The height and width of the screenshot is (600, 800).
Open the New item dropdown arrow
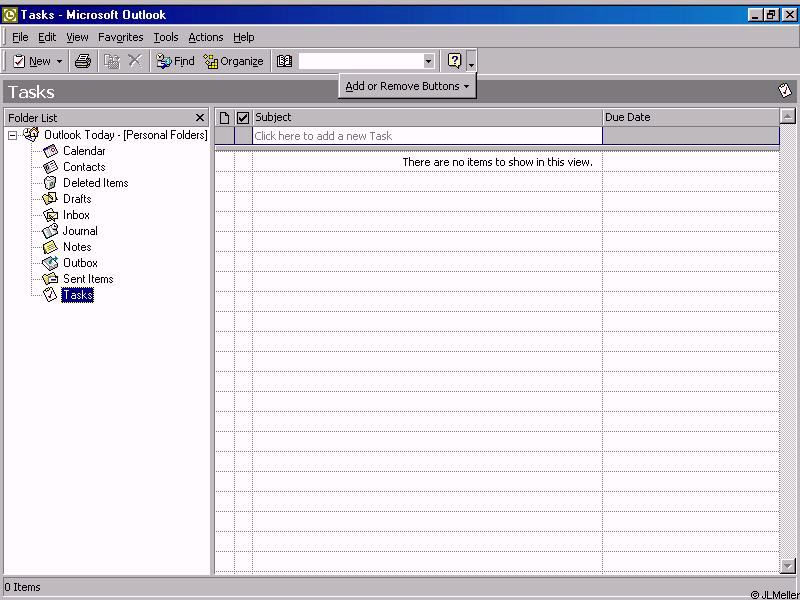[59, 62]
